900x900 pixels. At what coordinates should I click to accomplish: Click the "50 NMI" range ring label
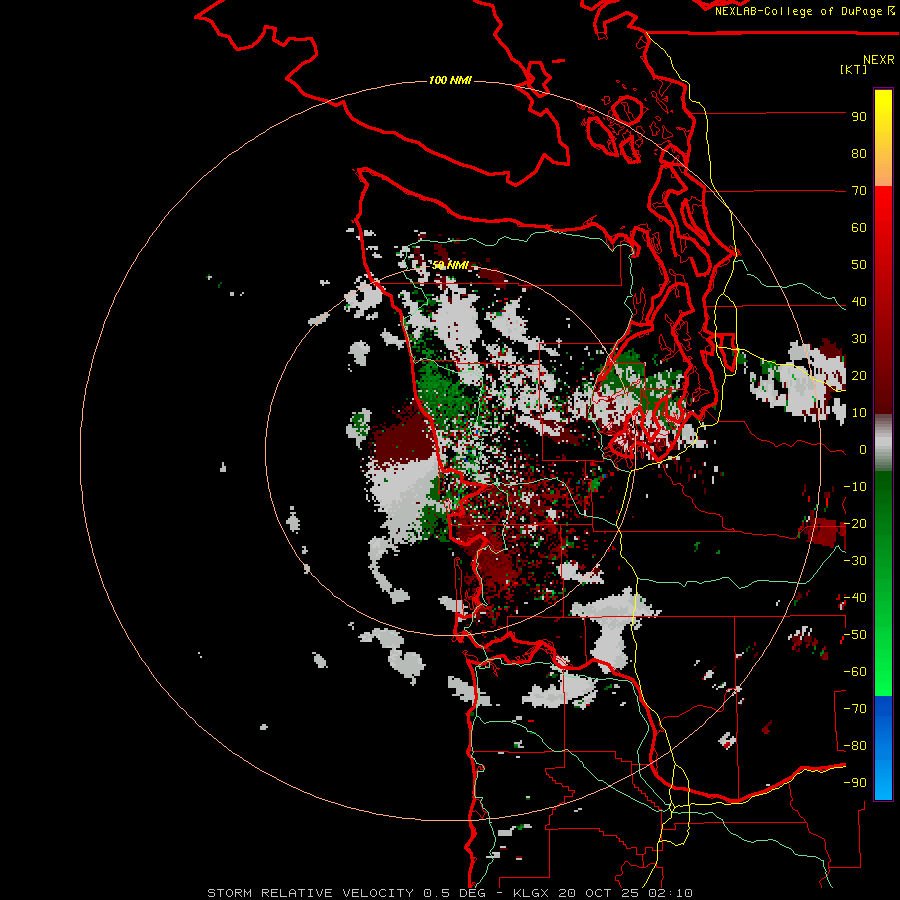coord(450,265)
